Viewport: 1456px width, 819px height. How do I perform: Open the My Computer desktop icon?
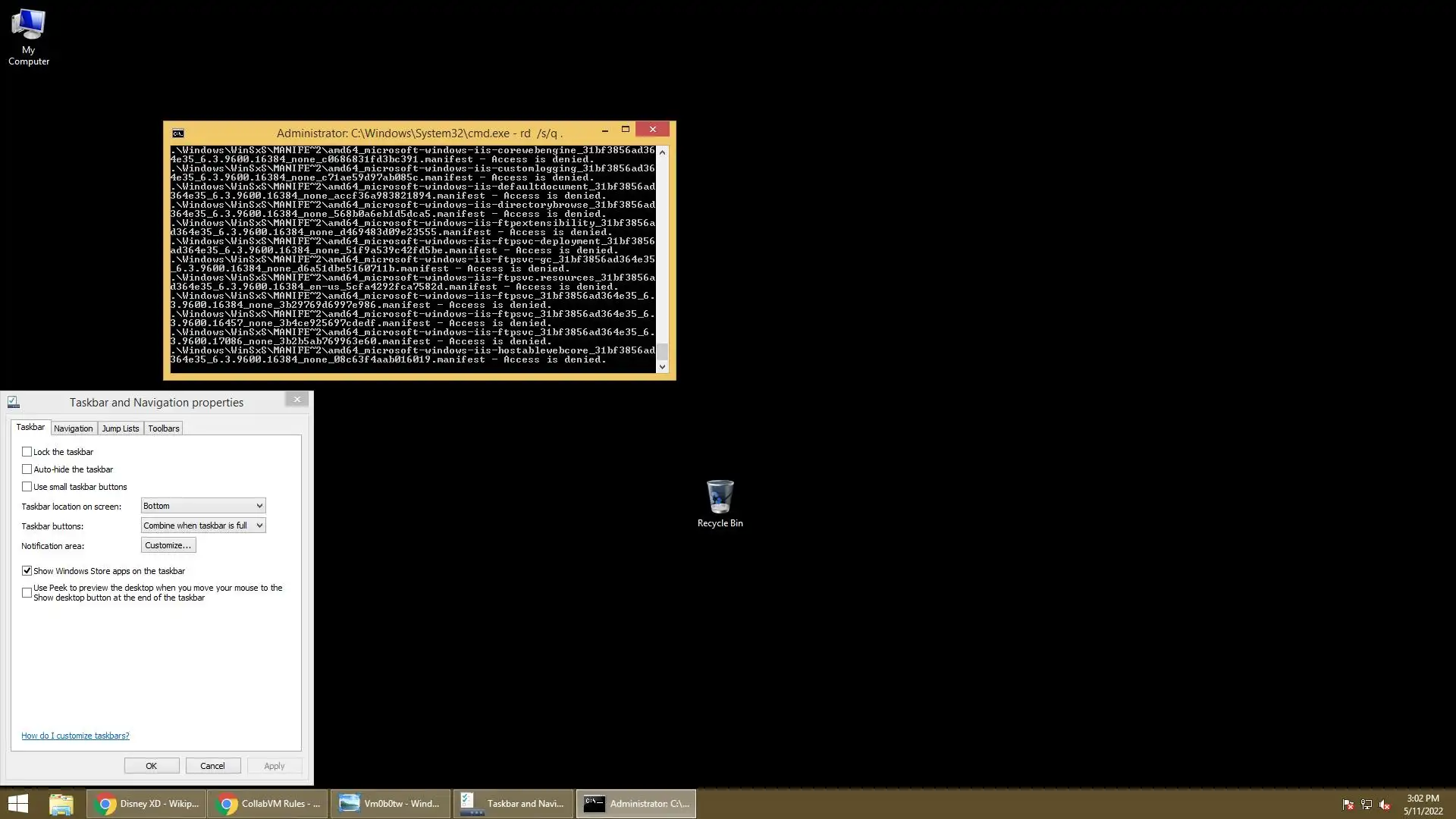point(28,36)
